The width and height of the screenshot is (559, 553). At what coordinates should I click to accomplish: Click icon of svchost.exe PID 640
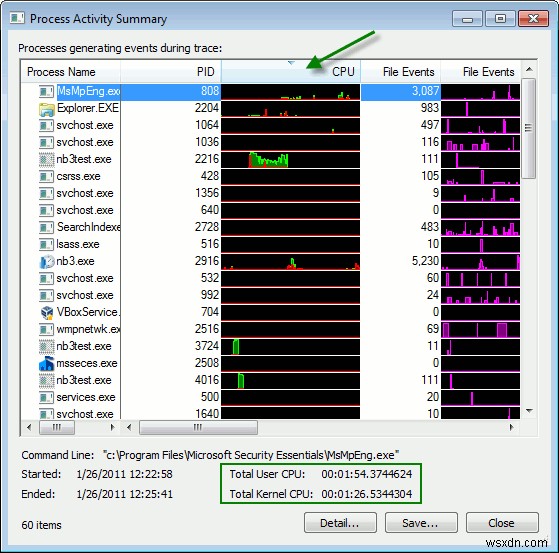tap(46, 211)
